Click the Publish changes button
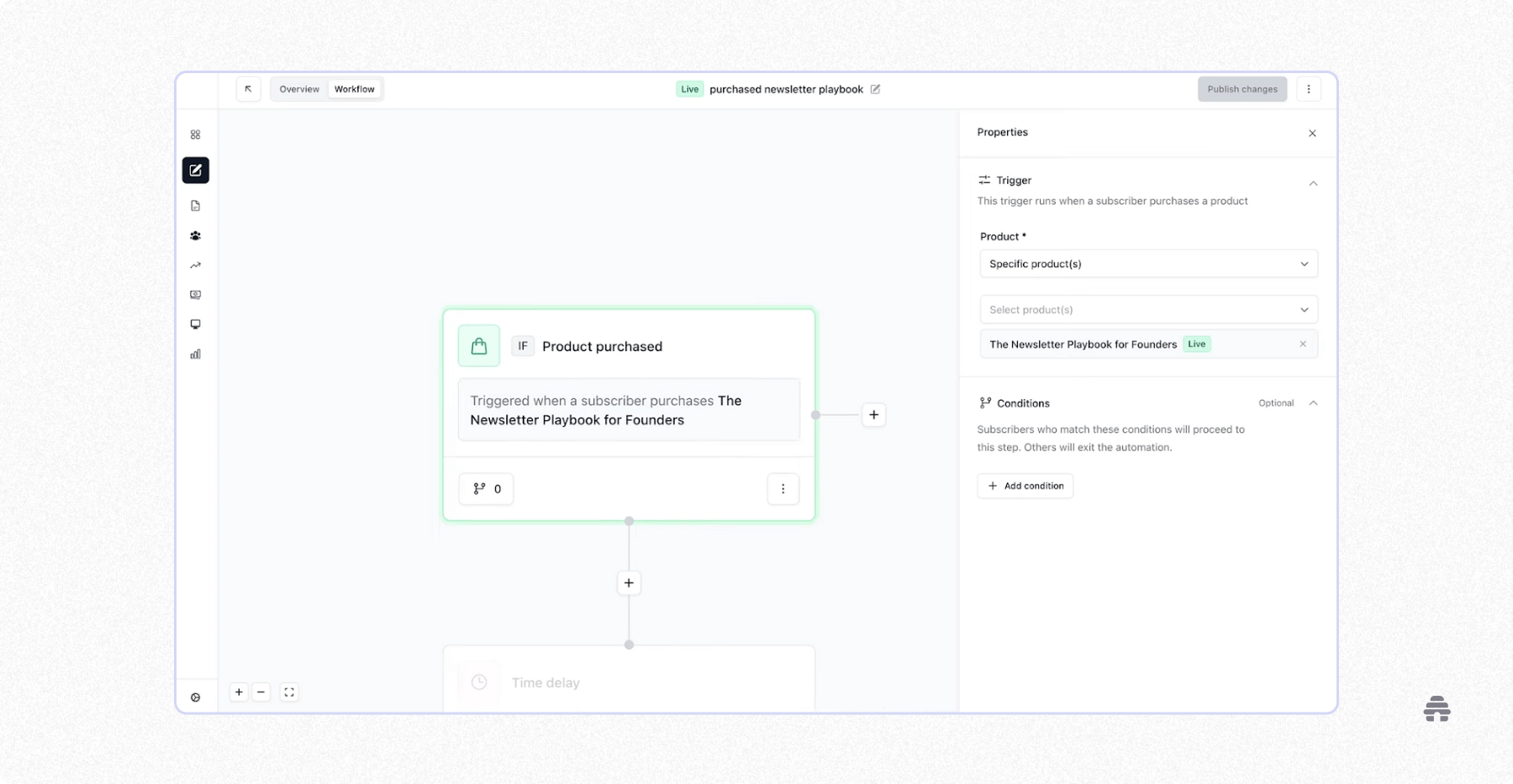 pyautogui.click(x=1242, y=88)
